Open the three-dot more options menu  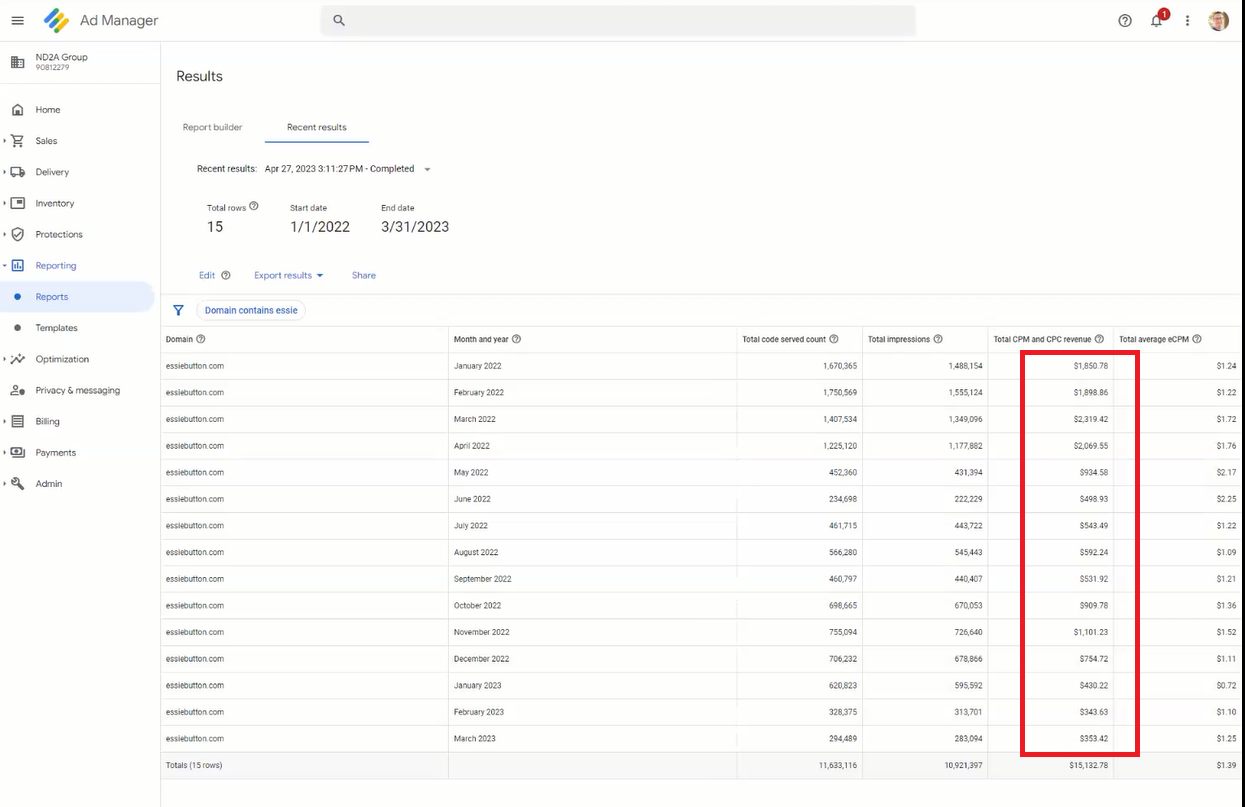pos(1188,20)
